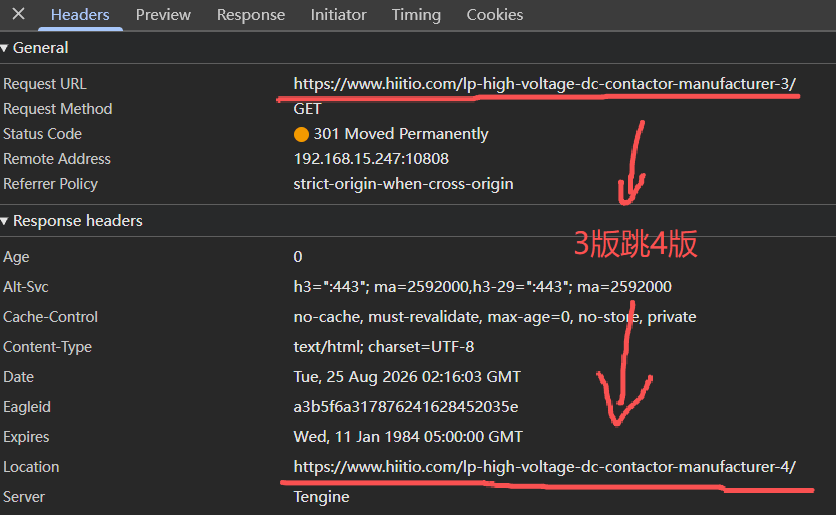Open the Timing tab
This screenshot has width=836, height=515.
coord(416,15)
